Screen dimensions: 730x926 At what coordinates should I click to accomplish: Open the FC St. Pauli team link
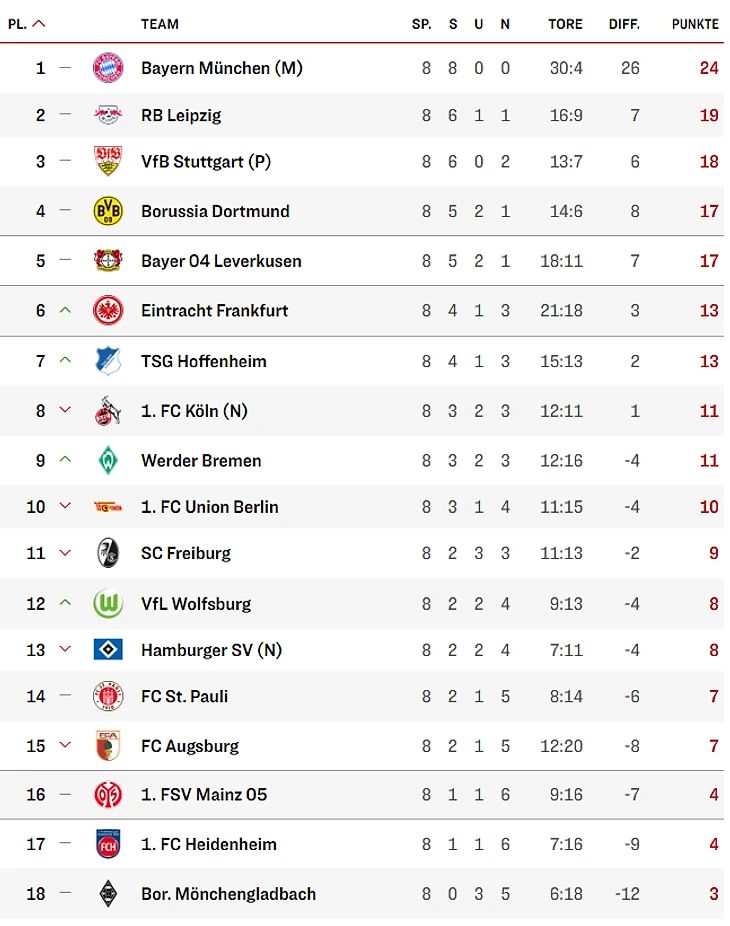[x=184, y=696]
